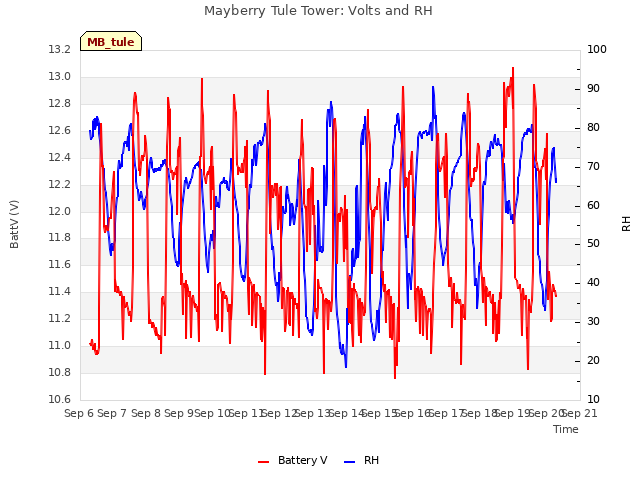This screenshot has height=480, width=640.
Task: Click the 70 tick on RH axis
Action: pyautogui.click(x=593, y=167)
